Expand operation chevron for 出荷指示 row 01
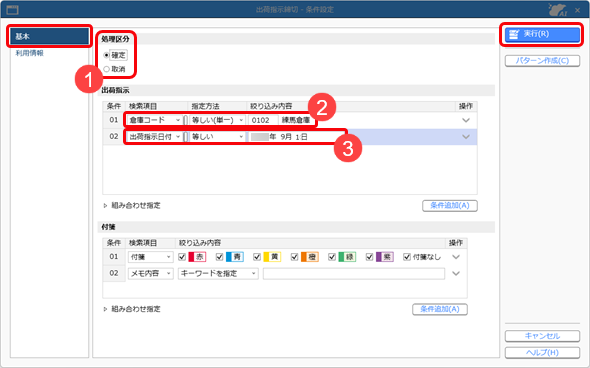Viewport: 590px width, 368px height. click(x=466, y=120)
